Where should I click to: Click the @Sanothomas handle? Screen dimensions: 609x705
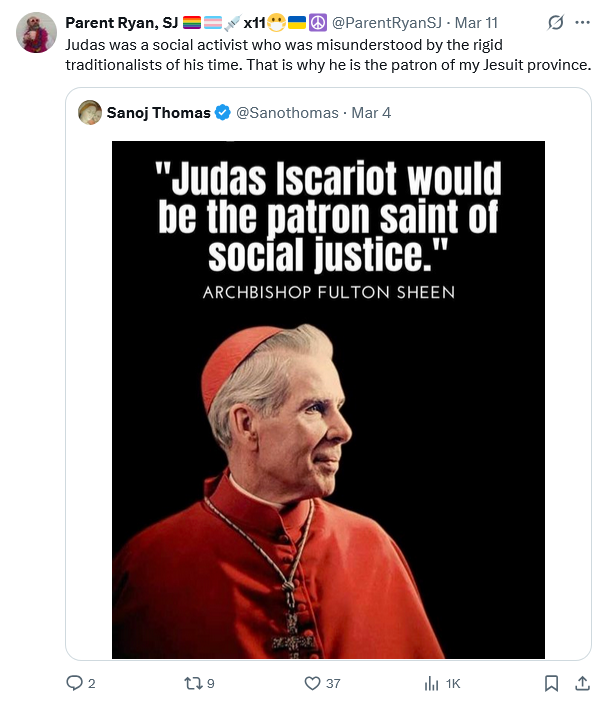(x=287, y=113)
